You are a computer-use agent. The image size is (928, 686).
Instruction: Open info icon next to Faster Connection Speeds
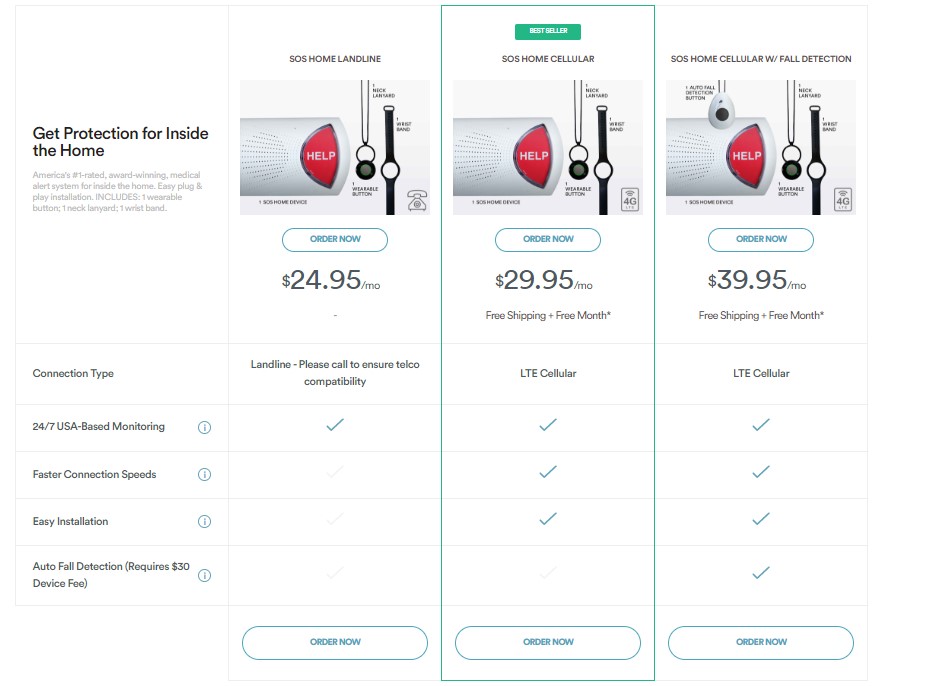204,475
